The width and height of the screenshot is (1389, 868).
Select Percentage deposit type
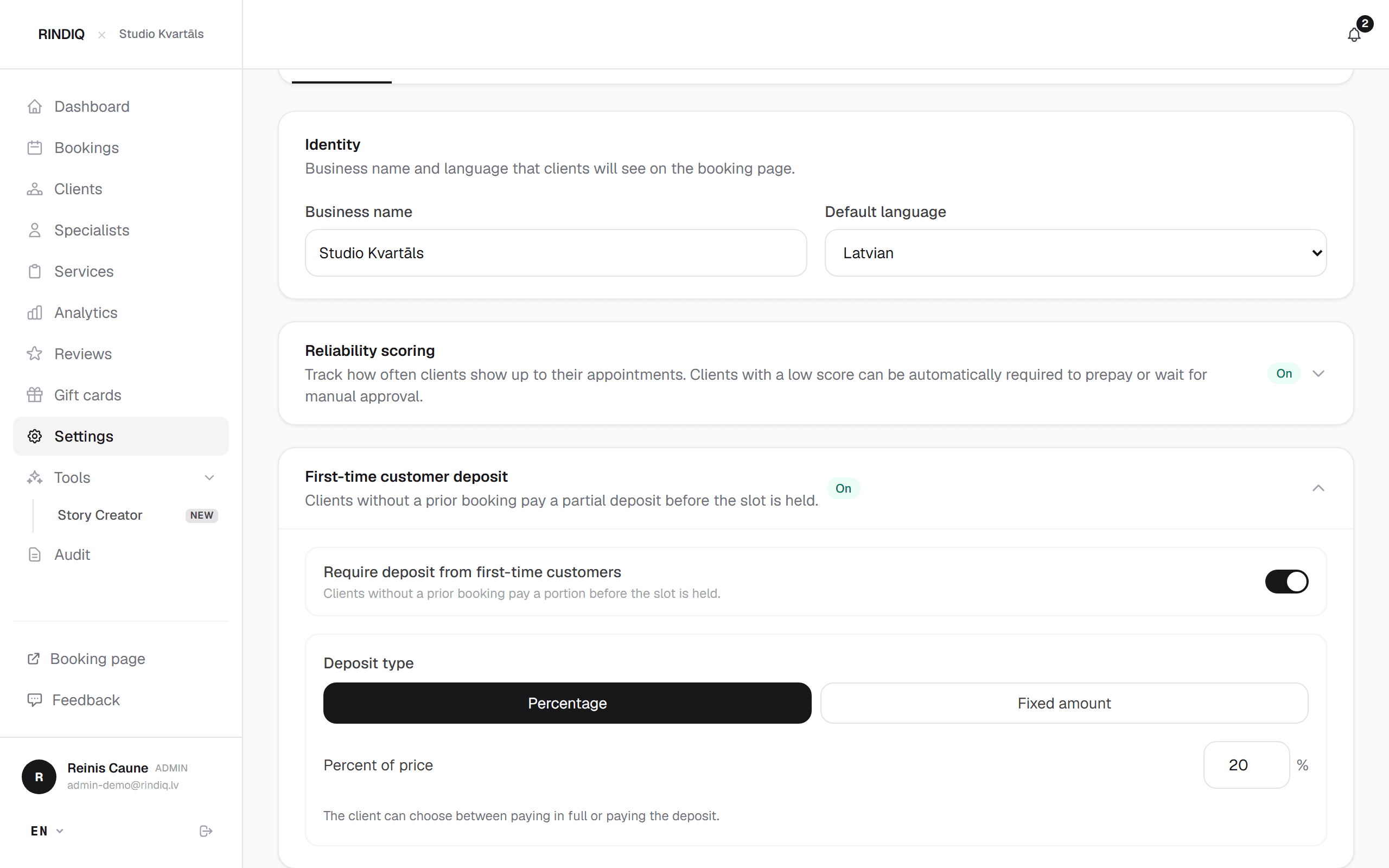pyautogui.click(x=567, y=703)
